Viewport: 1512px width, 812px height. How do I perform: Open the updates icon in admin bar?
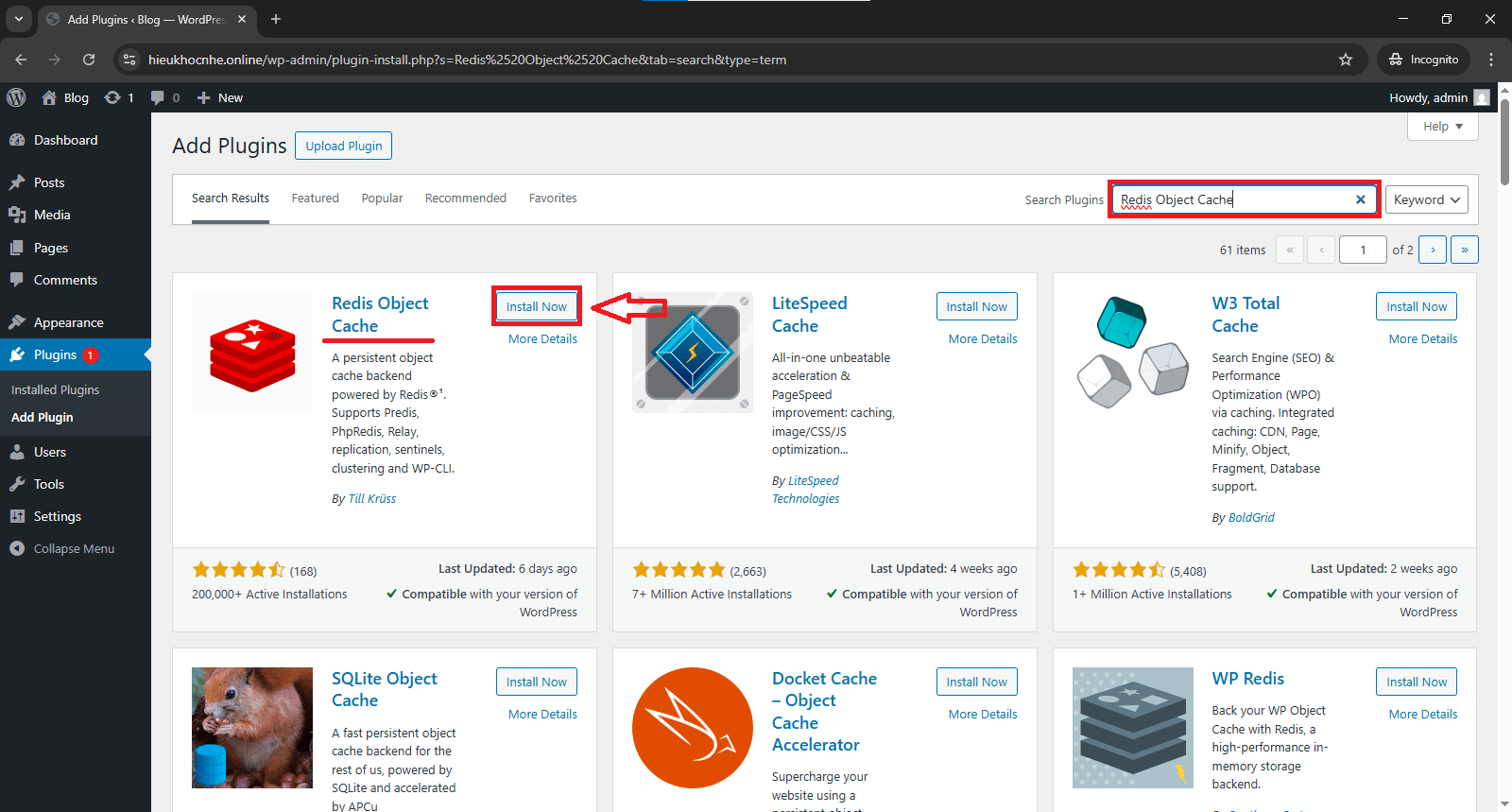[x=118, y=97]
